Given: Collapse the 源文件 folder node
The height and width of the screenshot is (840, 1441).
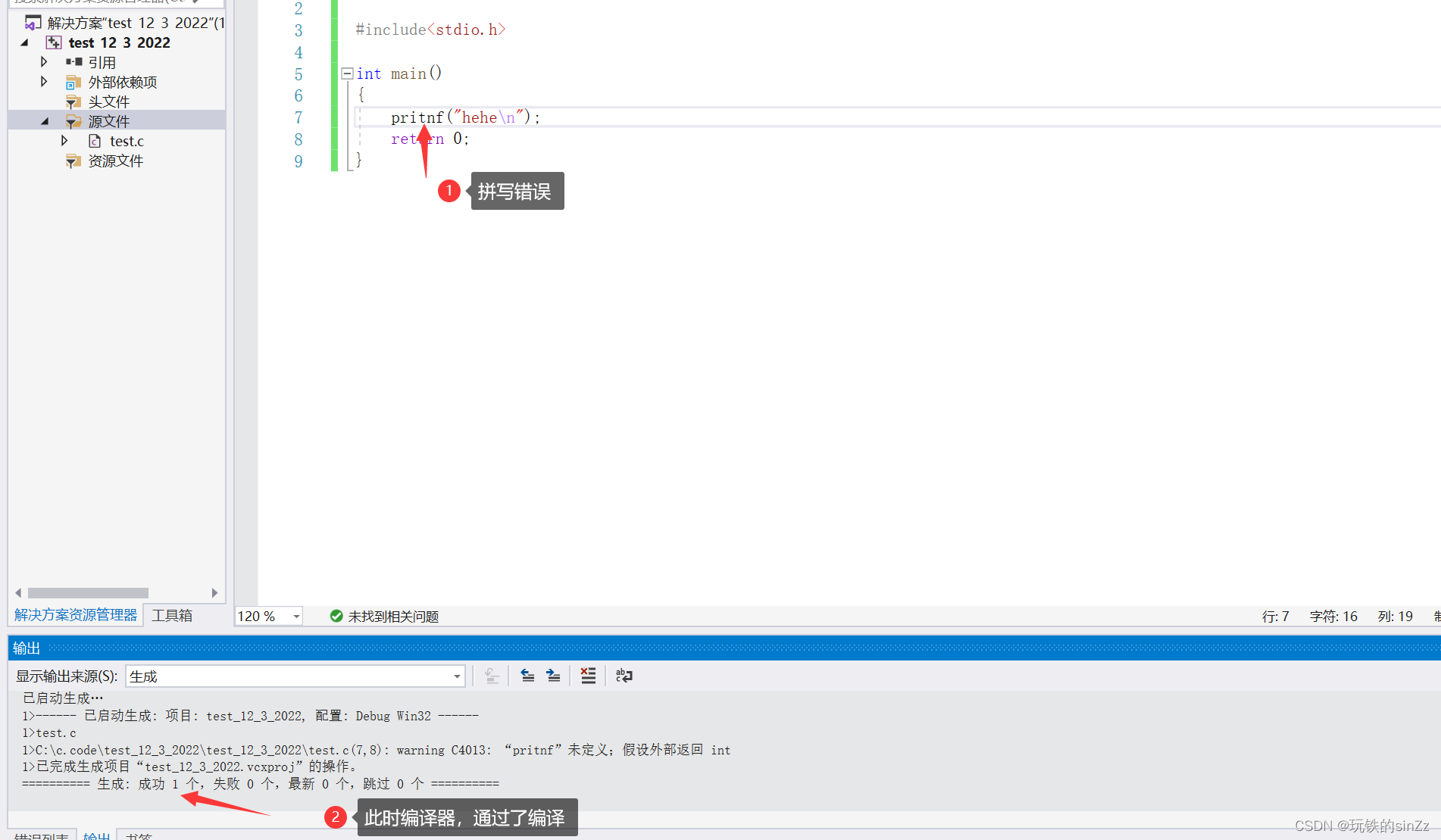Looking at the screenshot, I should click(x=45, y=121).
